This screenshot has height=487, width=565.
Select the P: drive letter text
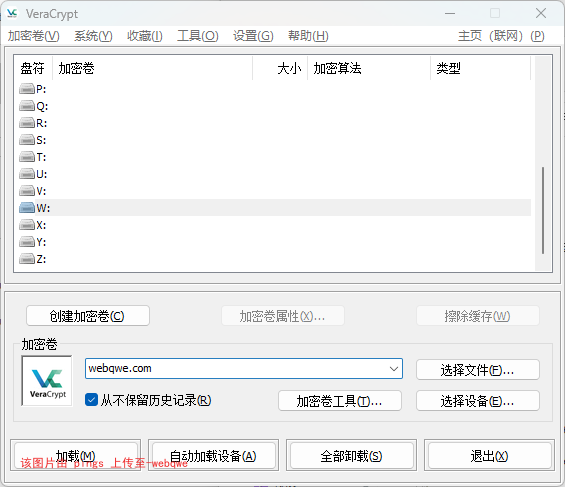pyautogui.click(x=41, y=89)
